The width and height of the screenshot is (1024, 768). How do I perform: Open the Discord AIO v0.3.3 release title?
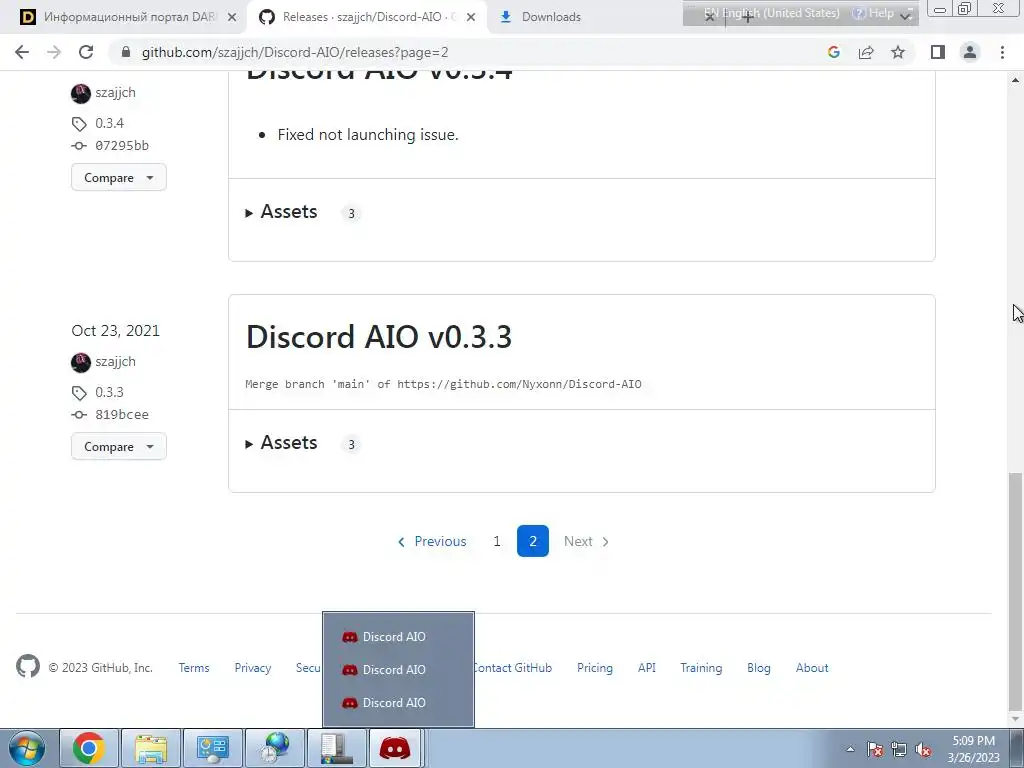click(x=379, y=337)
